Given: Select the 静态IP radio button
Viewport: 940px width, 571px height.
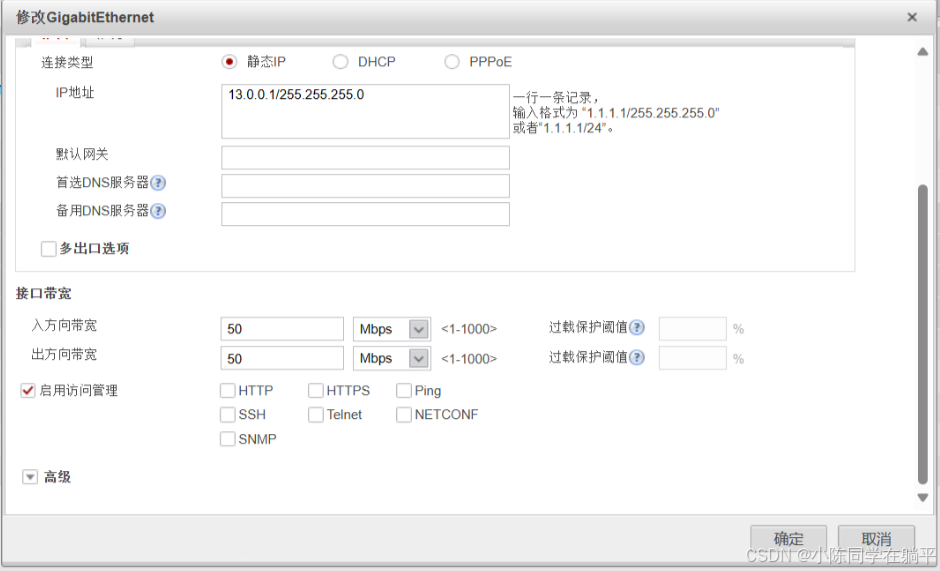Looking at the screenshot, I should [230, 62].
